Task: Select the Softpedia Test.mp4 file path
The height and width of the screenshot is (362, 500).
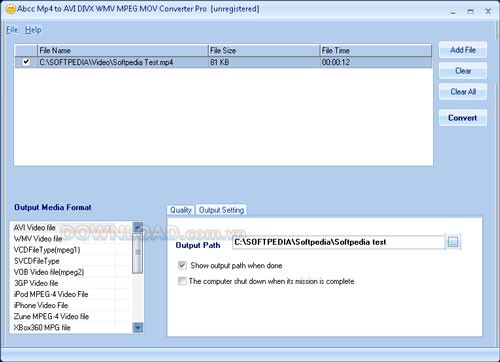Action: point(106,62)
